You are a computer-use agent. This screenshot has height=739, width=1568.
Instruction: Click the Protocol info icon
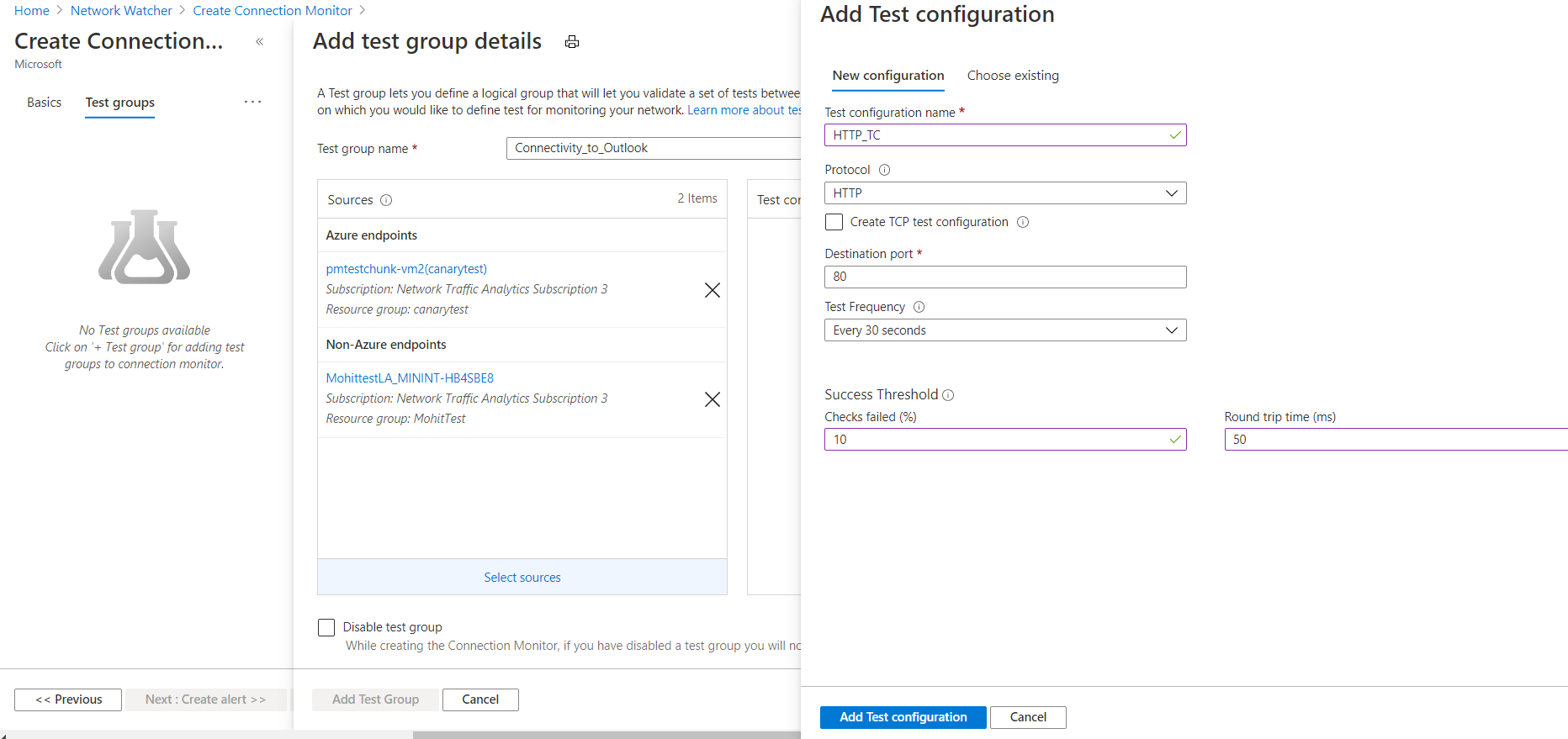[x=884, y=170]
